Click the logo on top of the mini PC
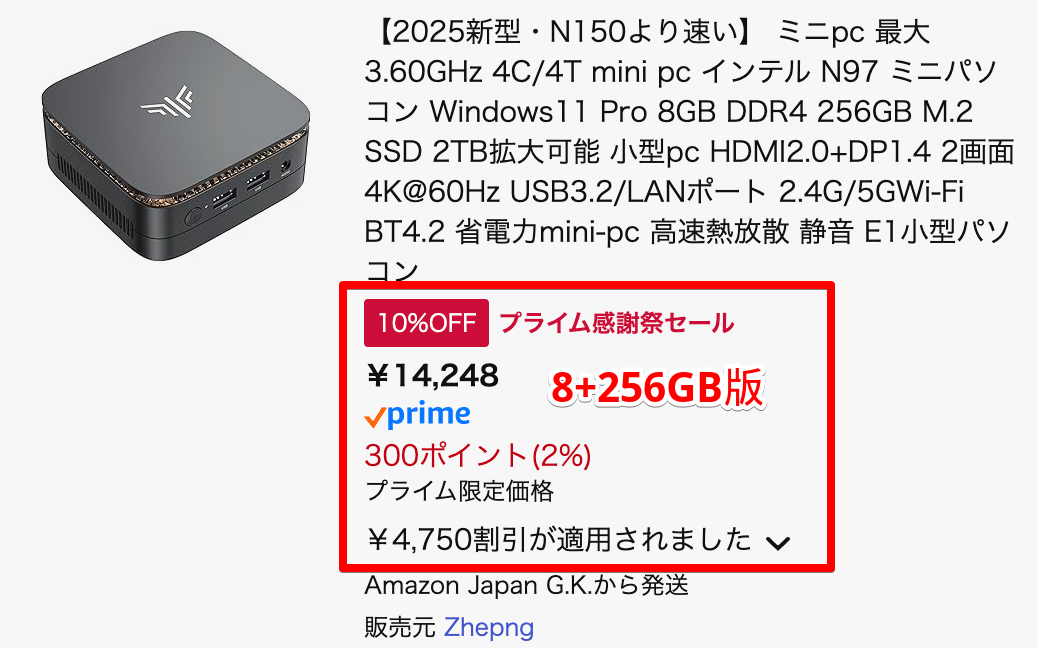Screen dimensions: 1038x648 (167, 102)
